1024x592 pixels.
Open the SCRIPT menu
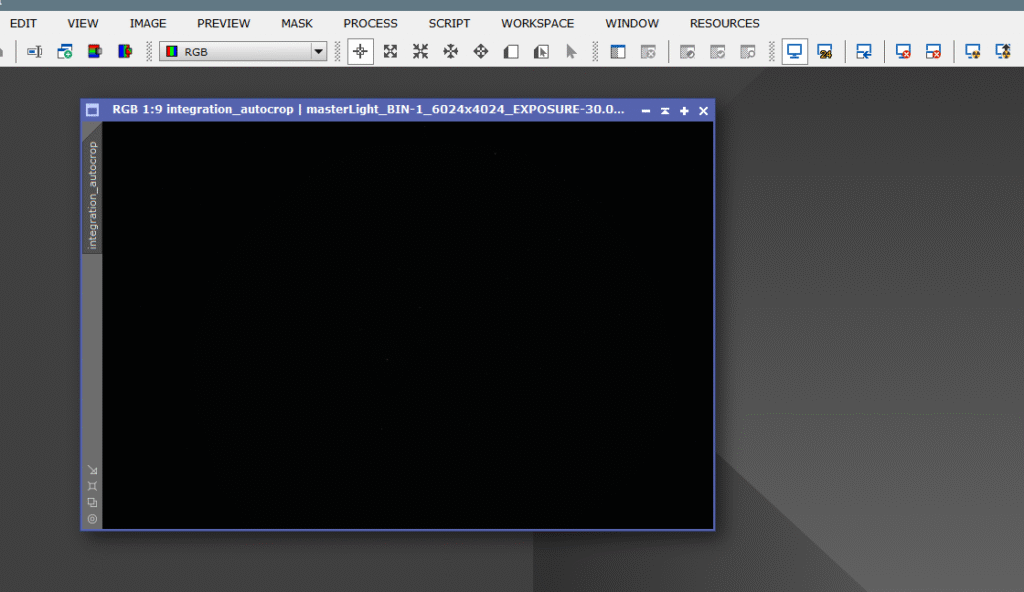click(449, 23)
